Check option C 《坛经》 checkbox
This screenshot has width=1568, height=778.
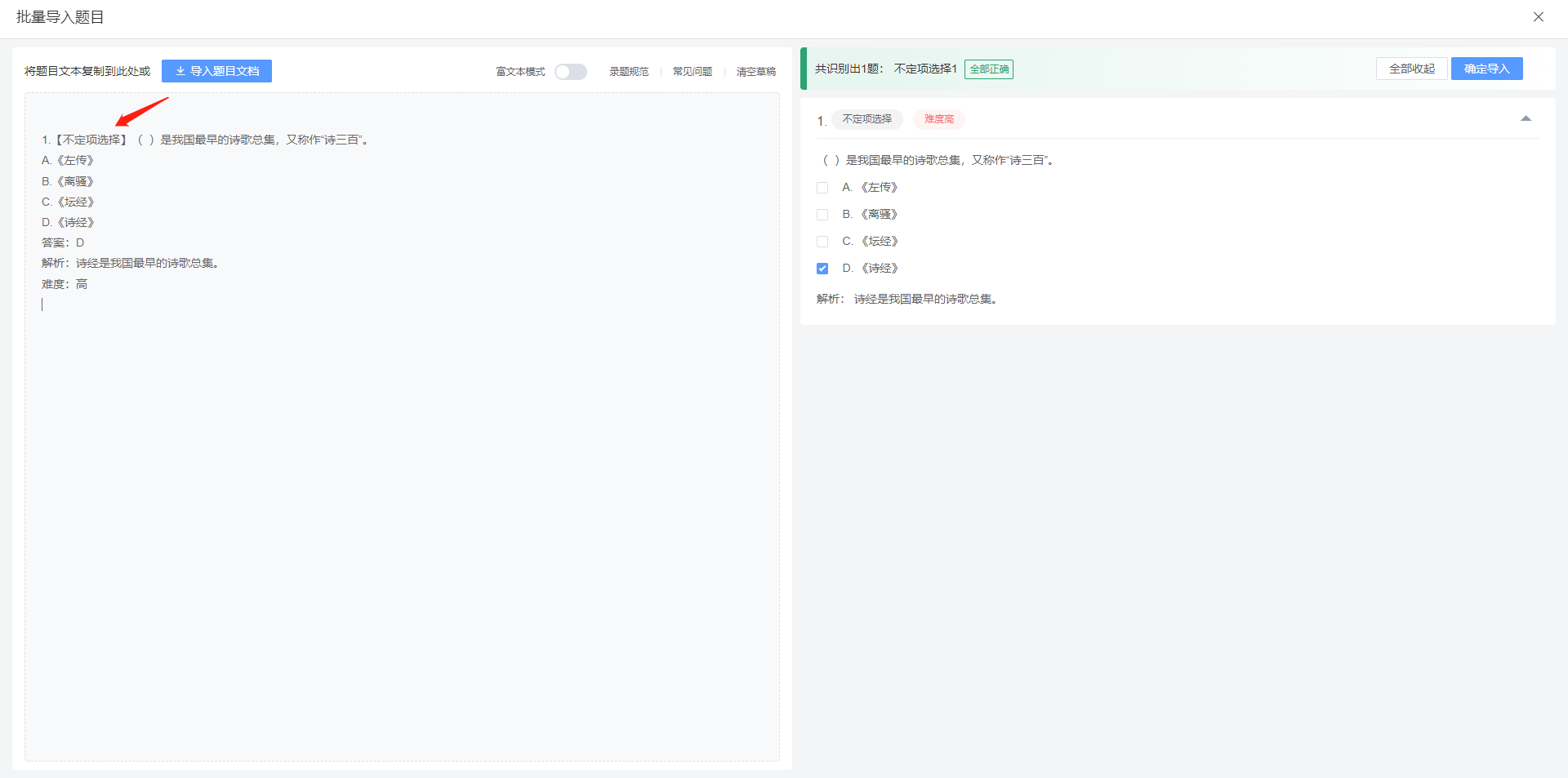(x=822, y=242)
